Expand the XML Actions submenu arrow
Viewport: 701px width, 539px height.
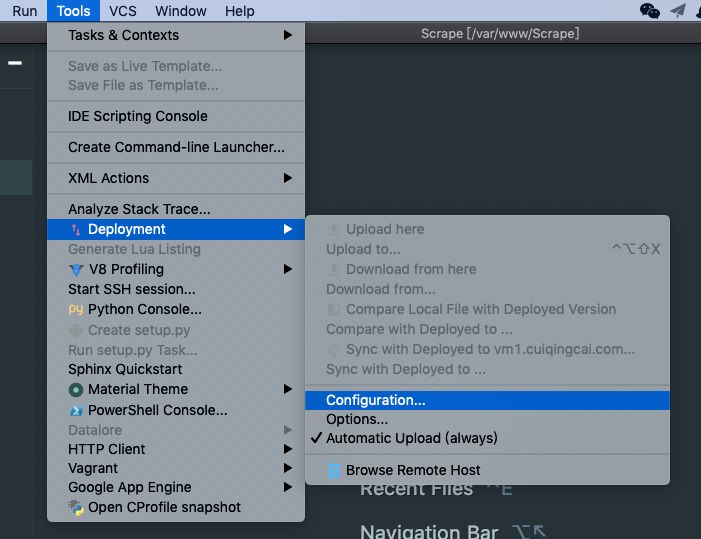pos(288,178)
